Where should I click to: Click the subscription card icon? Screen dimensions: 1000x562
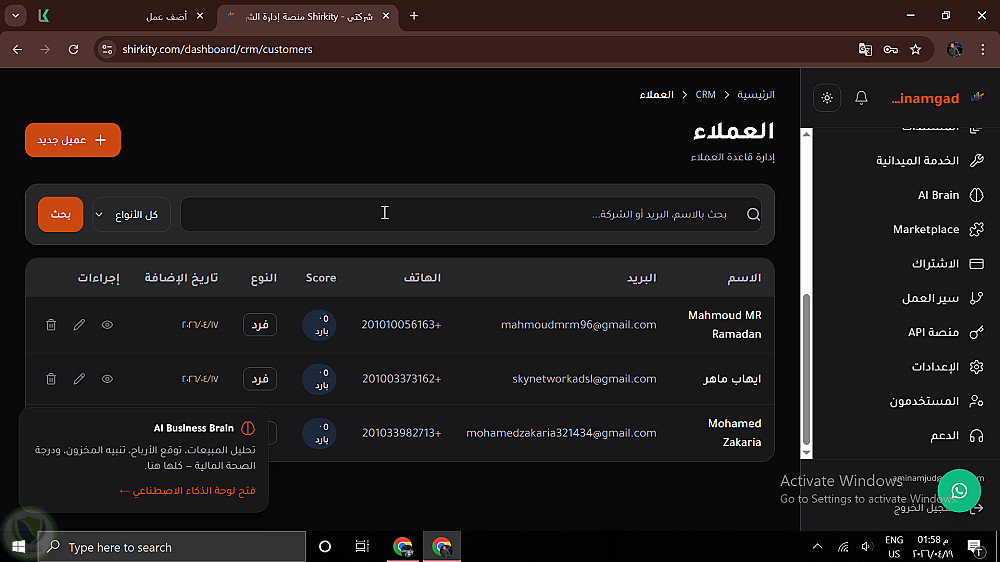[976, 264]
